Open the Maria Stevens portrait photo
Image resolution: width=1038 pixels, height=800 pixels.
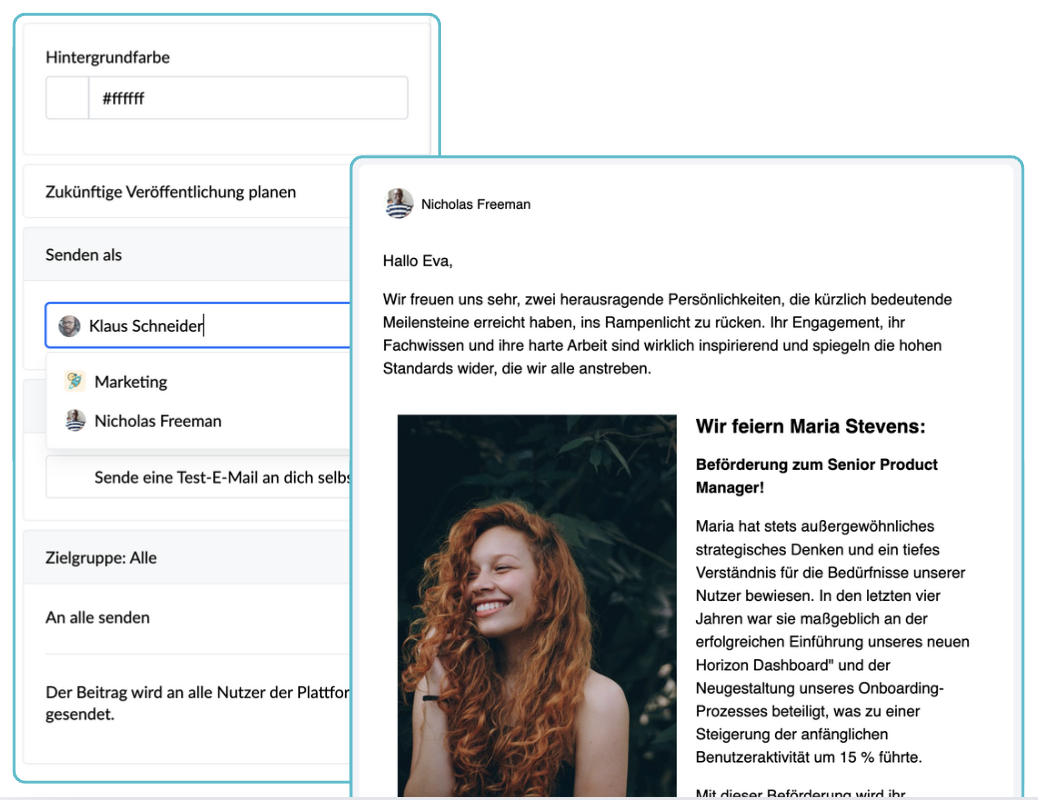click(x=537, y=605)
